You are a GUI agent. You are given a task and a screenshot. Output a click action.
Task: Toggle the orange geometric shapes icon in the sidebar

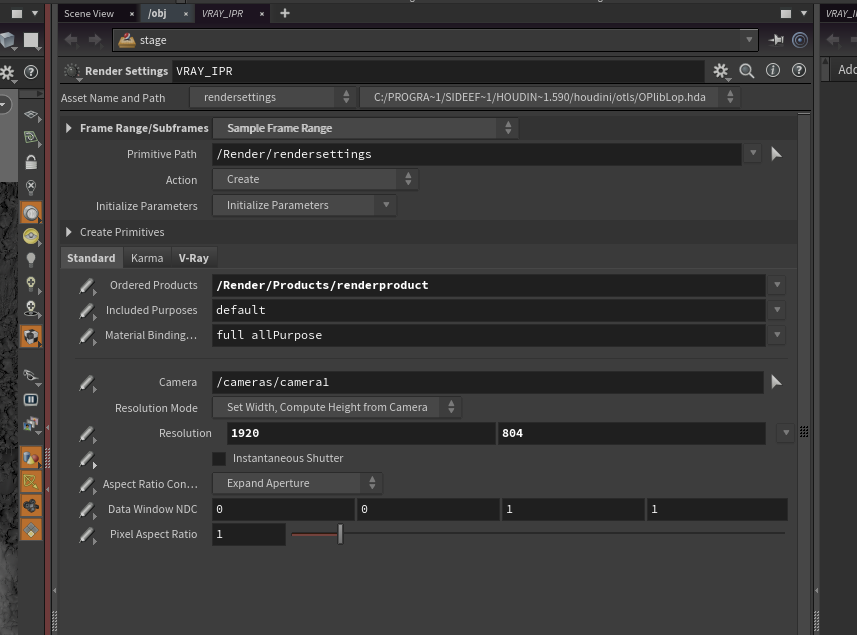pyautogui.click(x=31, y=457)
